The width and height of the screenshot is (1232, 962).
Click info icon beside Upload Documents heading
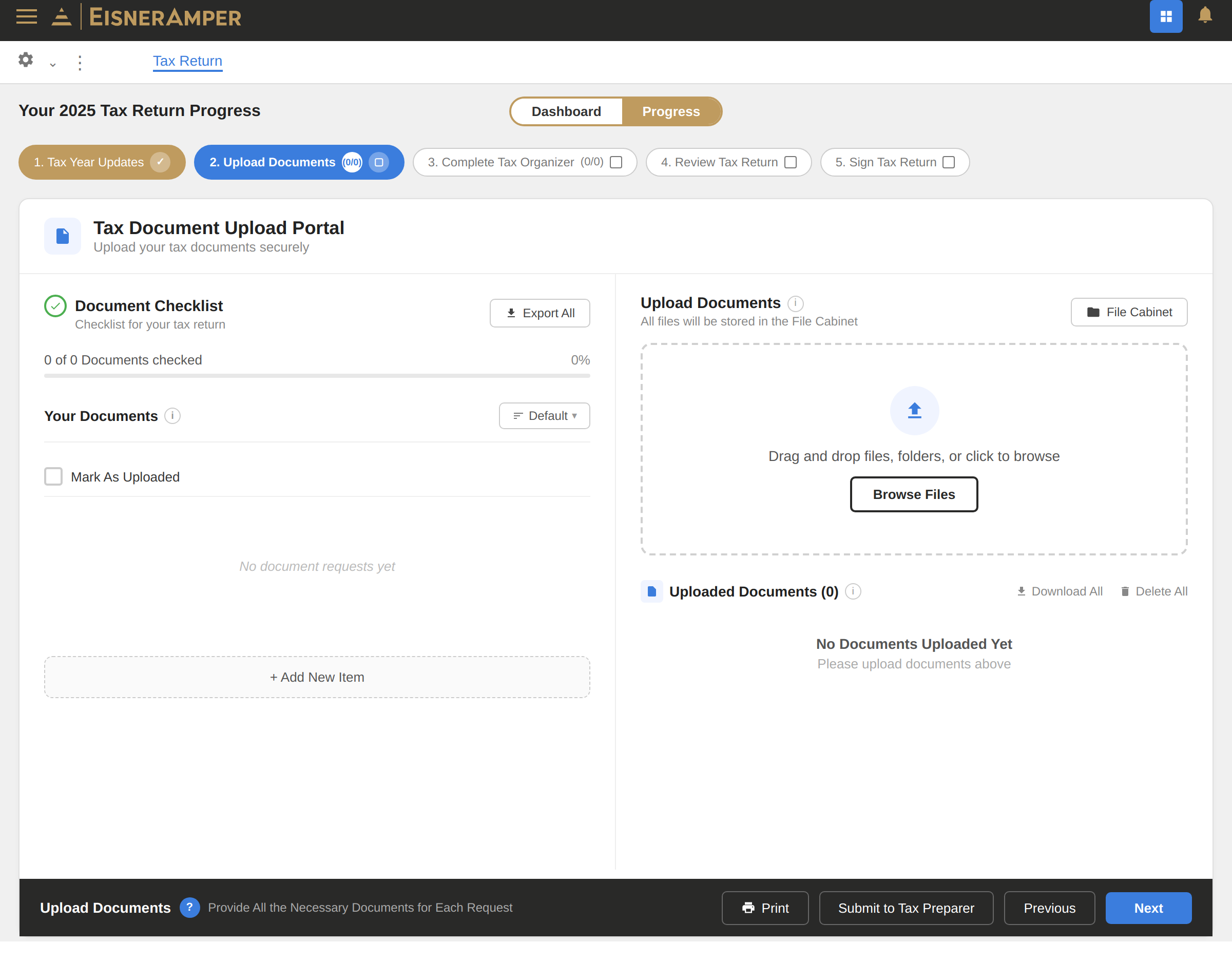795,303
